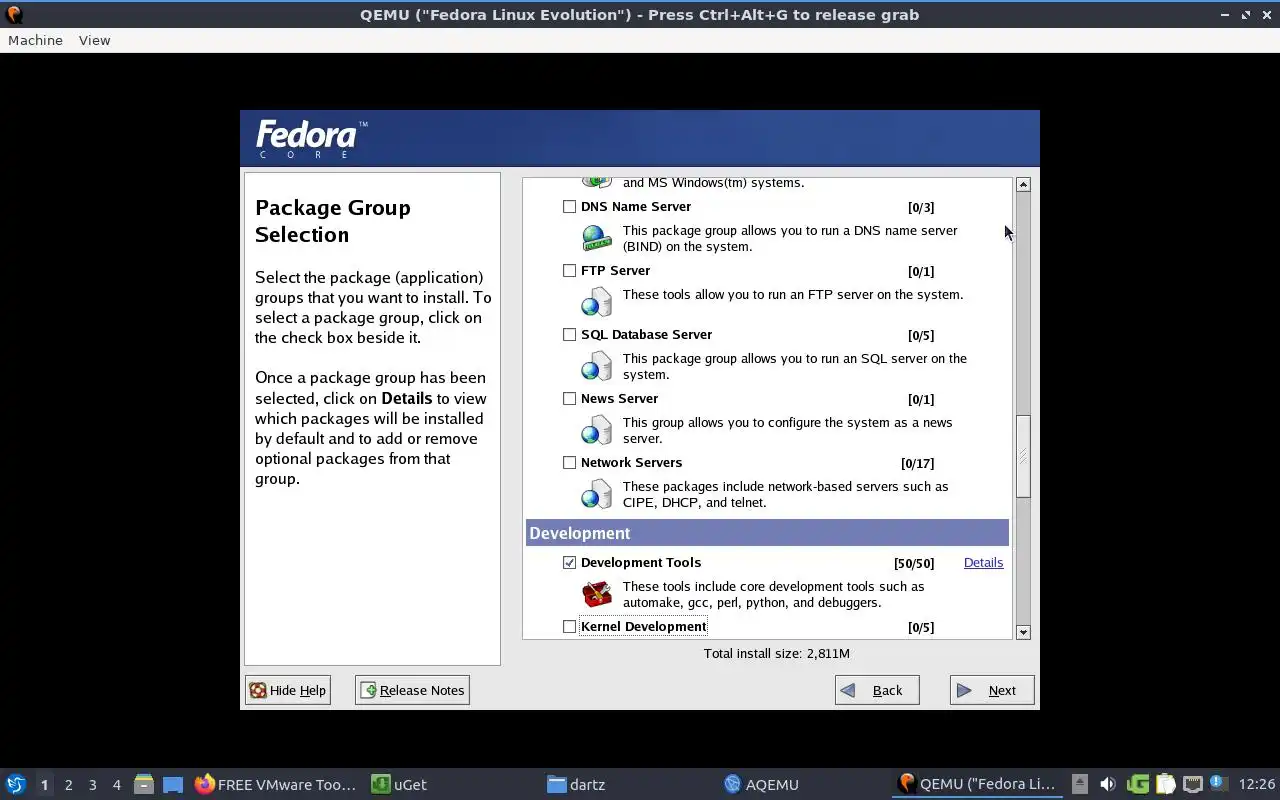This screenshot has height=800, width=1280.
Task: Click the Fedora Core logo
Action: (x=311, y=139)
